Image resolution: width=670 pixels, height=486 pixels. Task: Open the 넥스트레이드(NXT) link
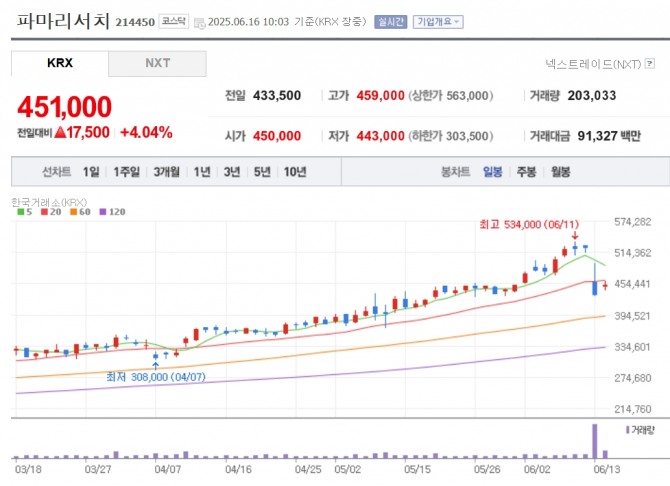tap(594, 64)
